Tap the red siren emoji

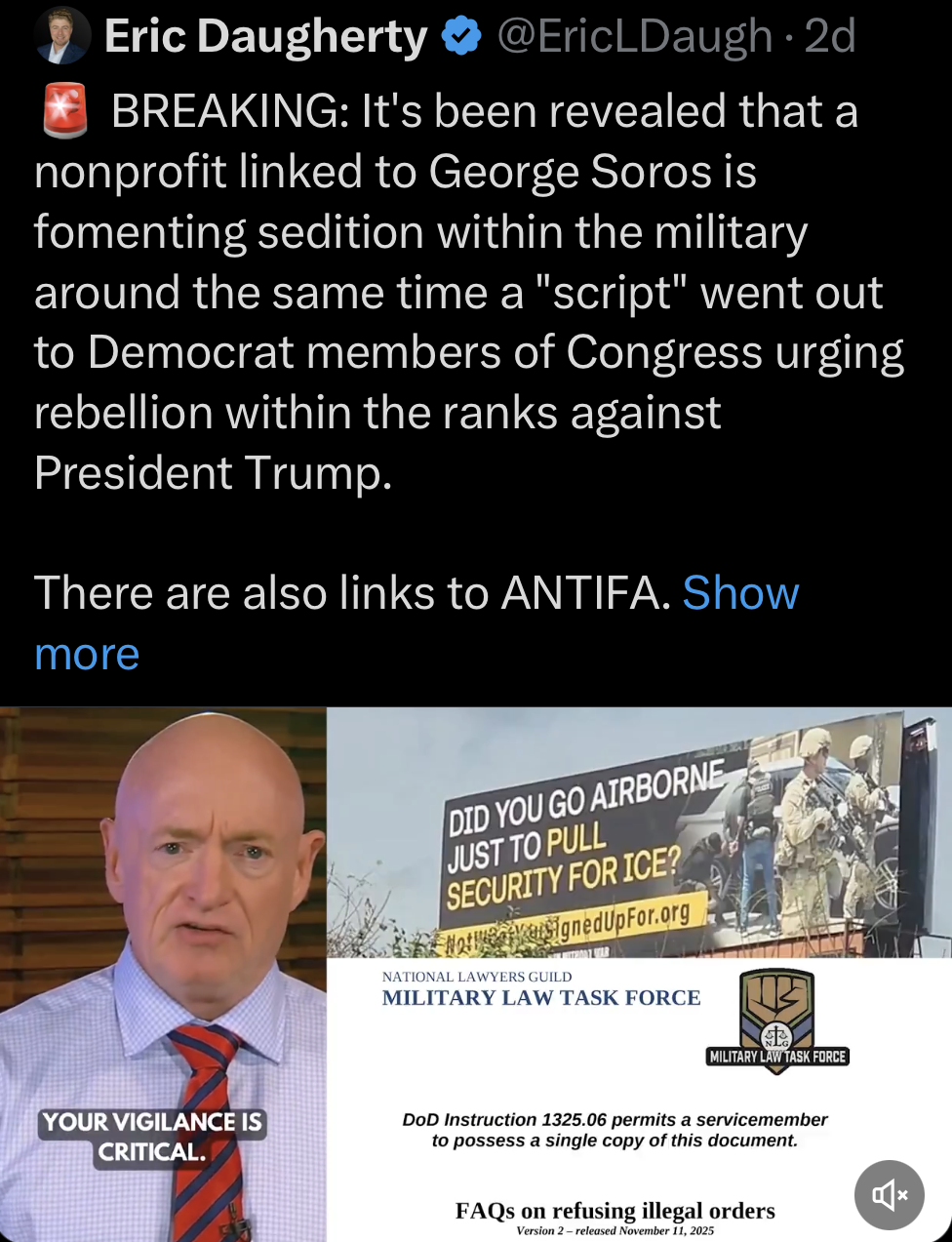(x=66, y=109)
